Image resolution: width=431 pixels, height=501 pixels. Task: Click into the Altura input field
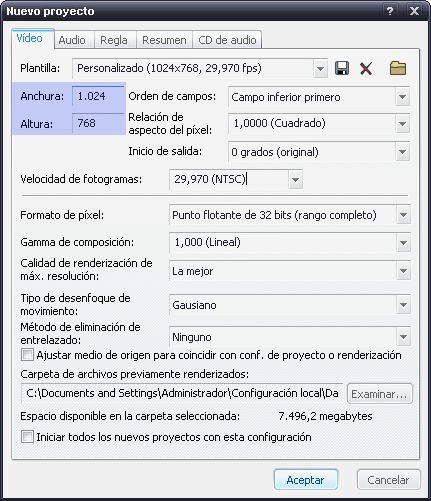(98, 123)
